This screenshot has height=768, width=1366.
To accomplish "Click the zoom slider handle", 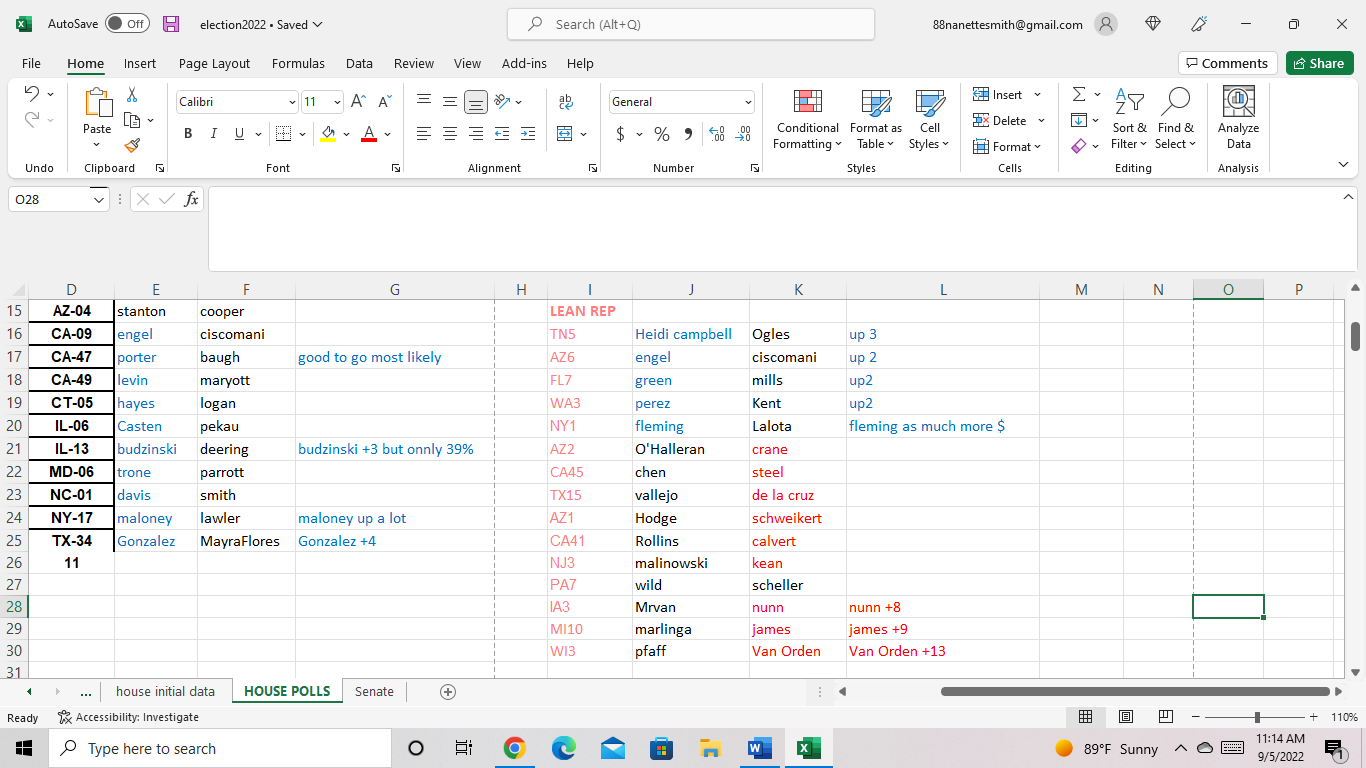I will click(x=1257, y=717).
